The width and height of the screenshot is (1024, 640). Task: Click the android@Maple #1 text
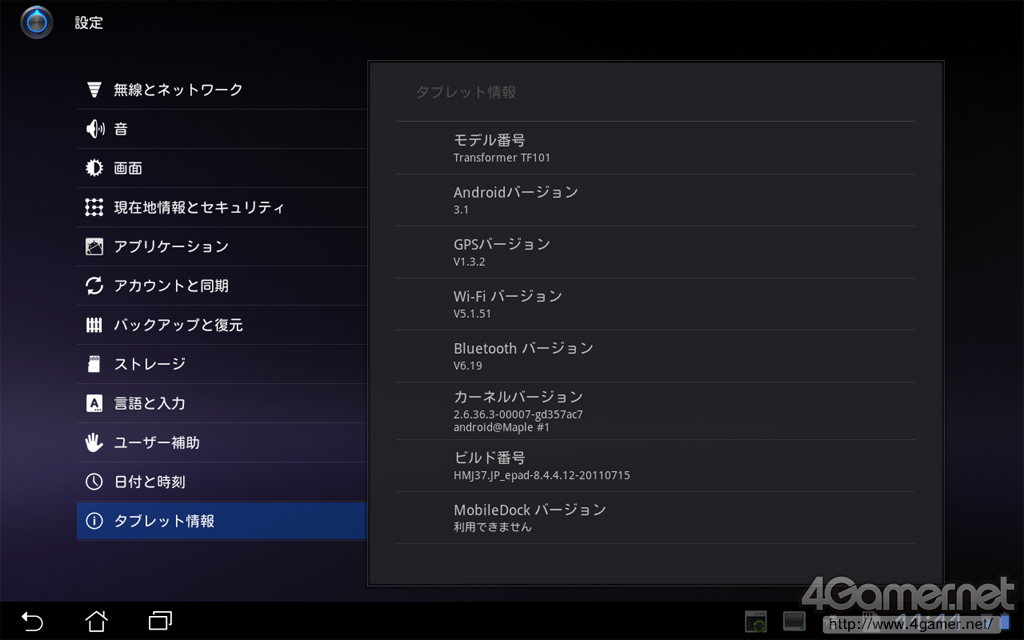point(502,427)
